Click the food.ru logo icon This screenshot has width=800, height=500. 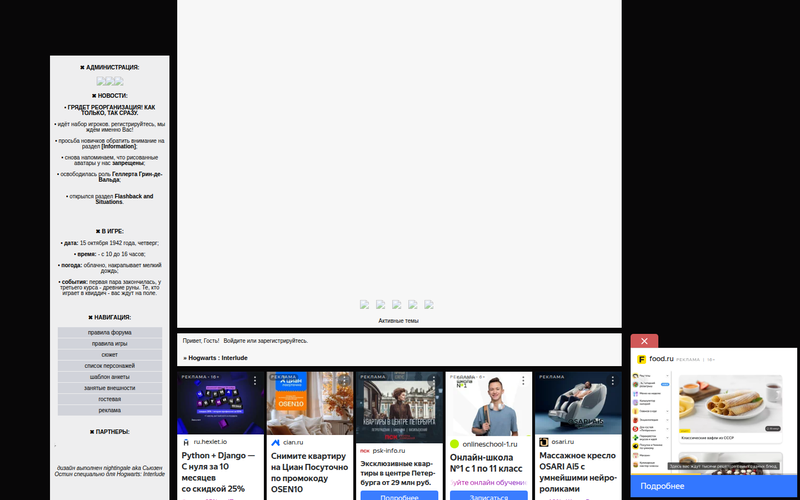pos(641,358)
